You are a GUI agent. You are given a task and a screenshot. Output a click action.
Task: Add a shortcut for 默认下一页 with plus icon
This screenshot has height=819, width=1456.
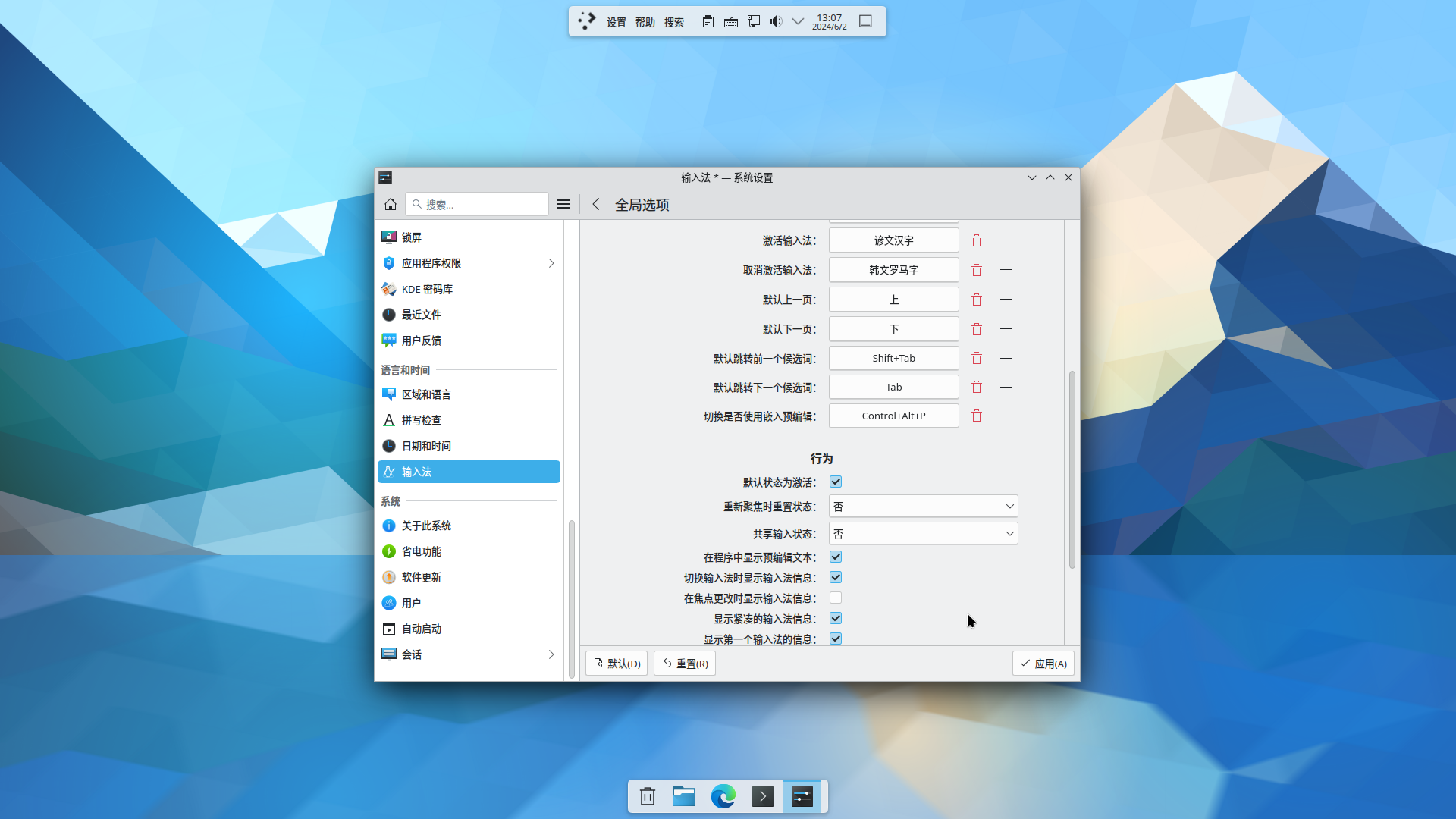[1006, 329]
